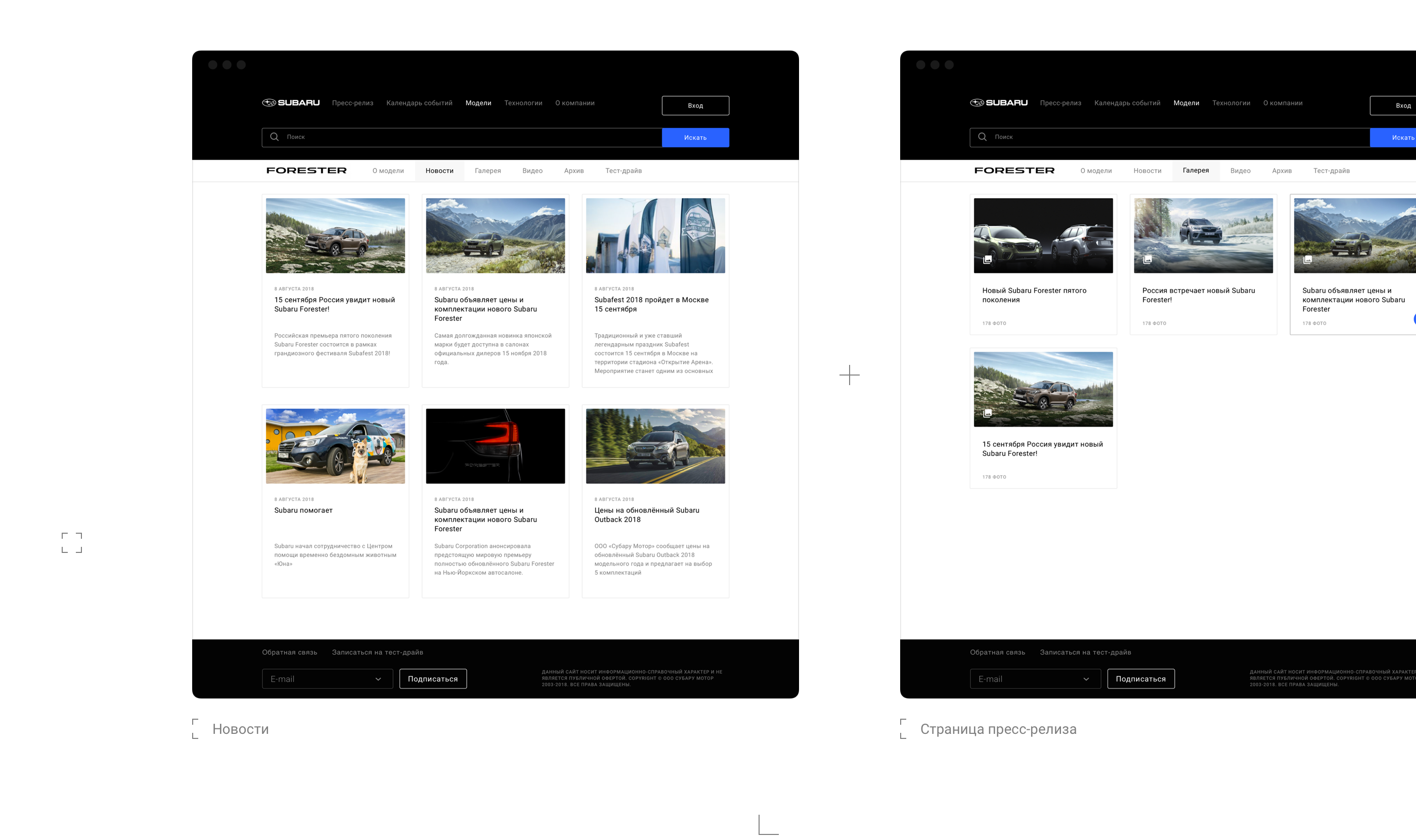Open Видео tab in the press-release window
The image size is (1416, 840).
tap(1241, 171)
